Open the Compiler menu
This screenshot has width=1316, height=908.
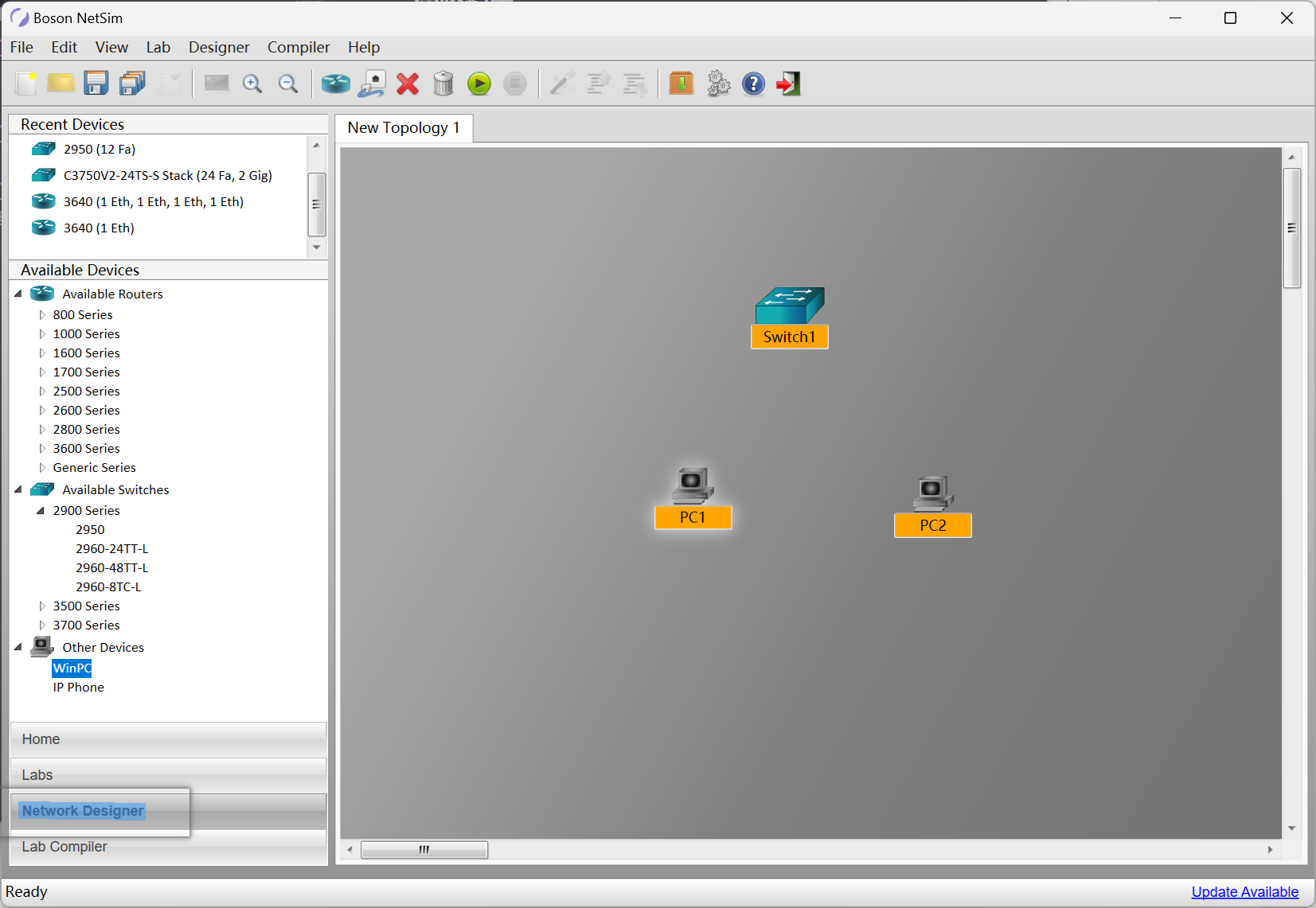299,47
